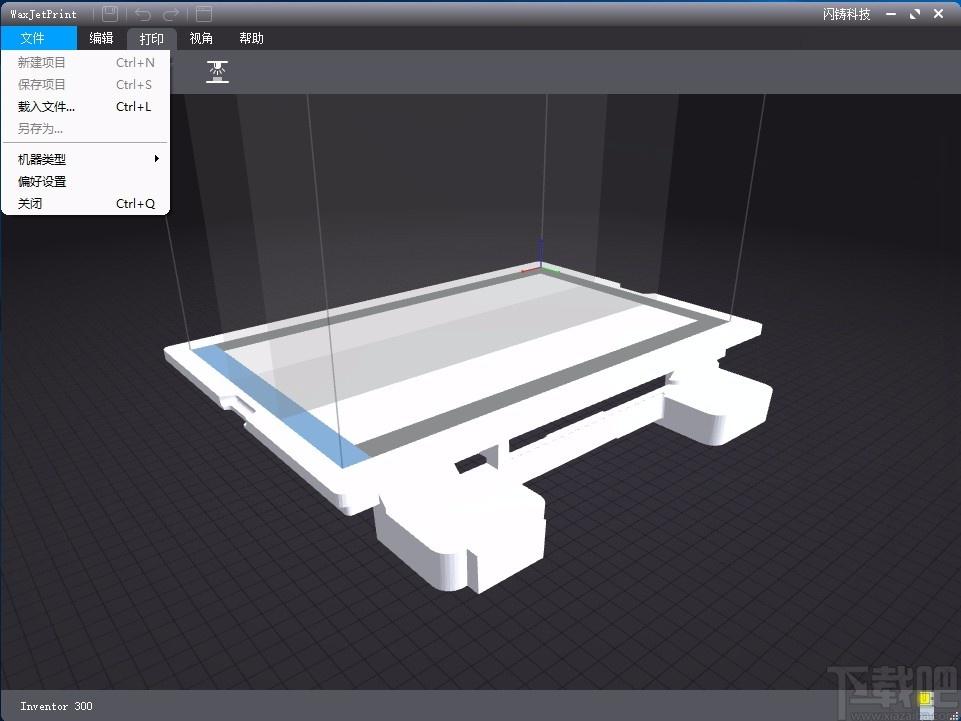Screen dimensions: 961x721
Task: Restore window size with title bar arrows icon
Action: pyautogui.click(x=915, y=13)
